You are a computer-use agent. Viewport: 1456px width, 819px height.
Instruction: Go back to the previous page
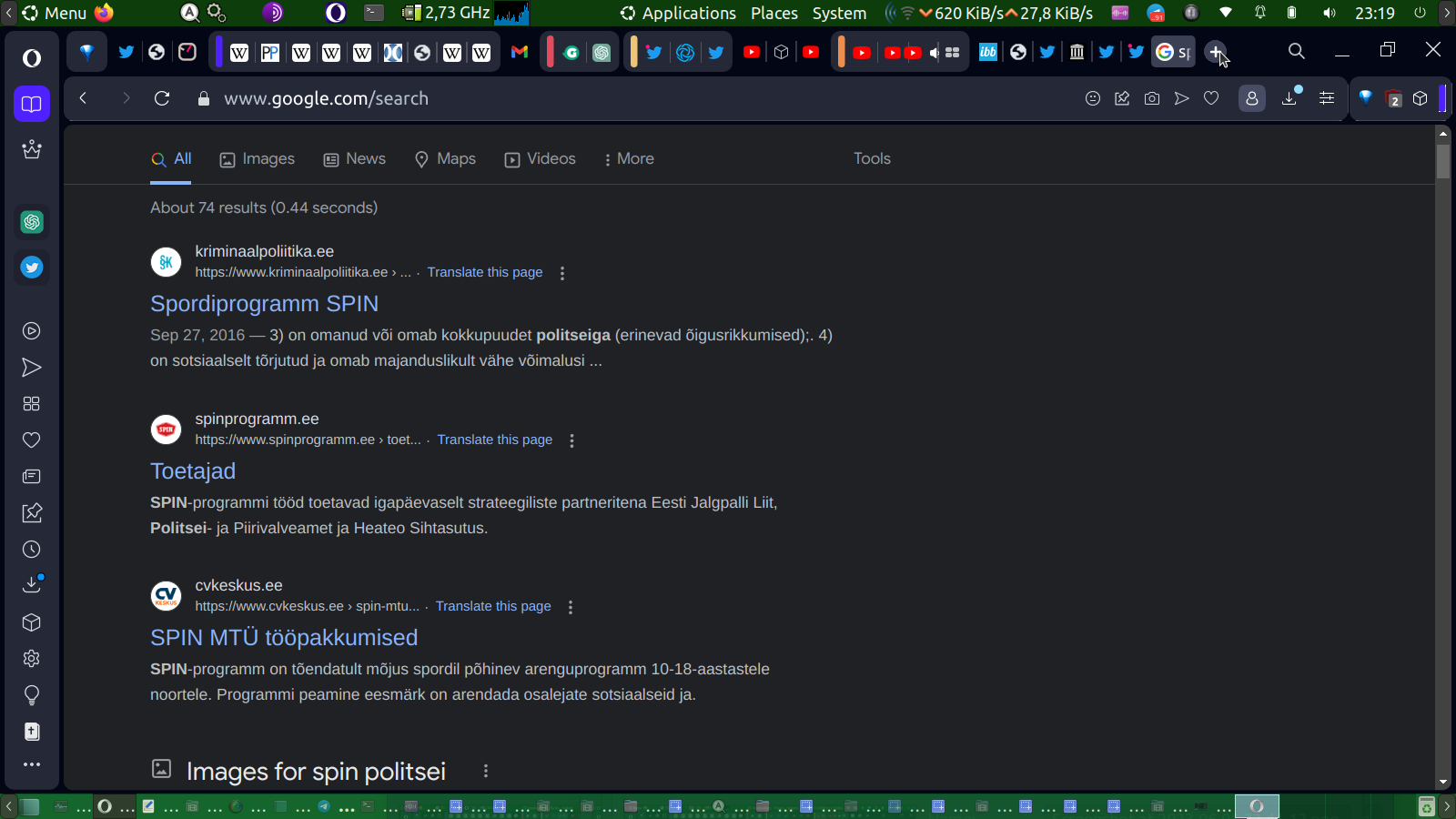(x=83, y=98)
